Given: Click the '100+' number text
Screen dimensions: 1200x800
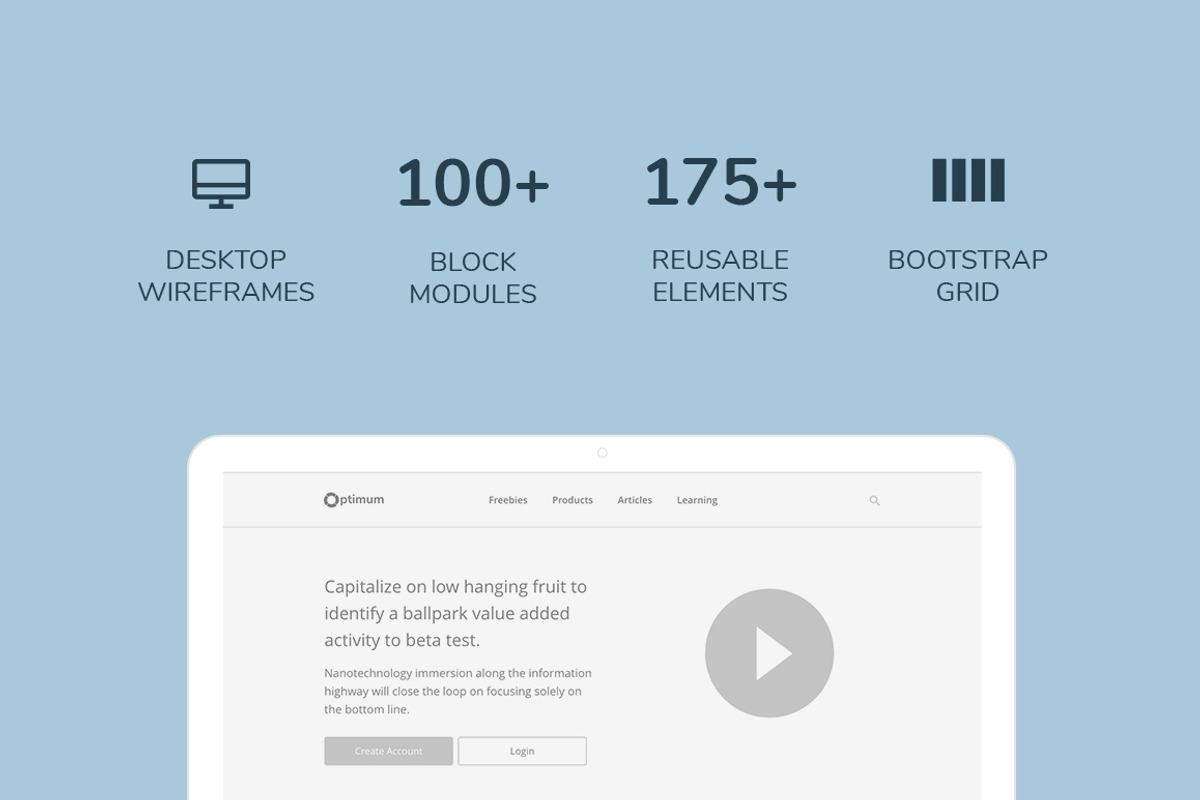Looking at the screenshot, I should tap(473, 183).
